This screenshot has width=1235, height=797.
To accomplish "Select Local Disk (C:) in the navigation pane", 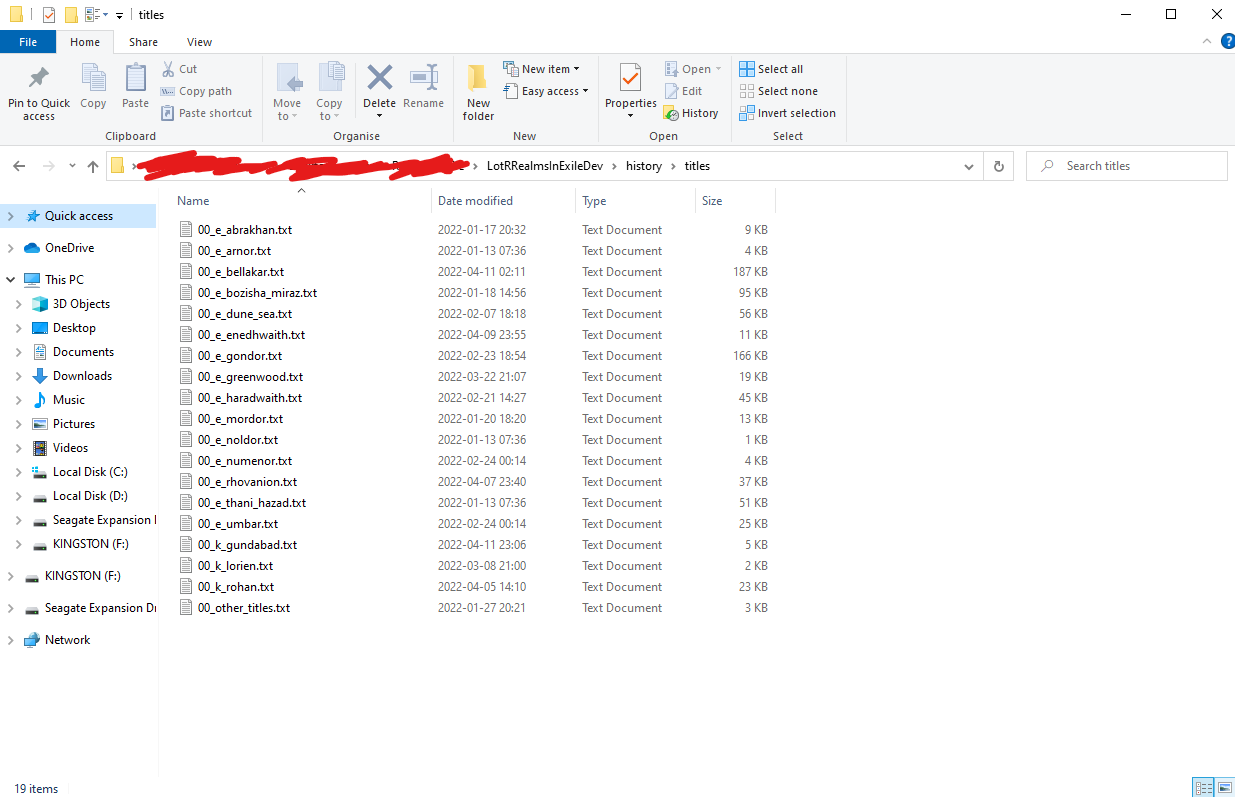I will click(x=90, y=472).
